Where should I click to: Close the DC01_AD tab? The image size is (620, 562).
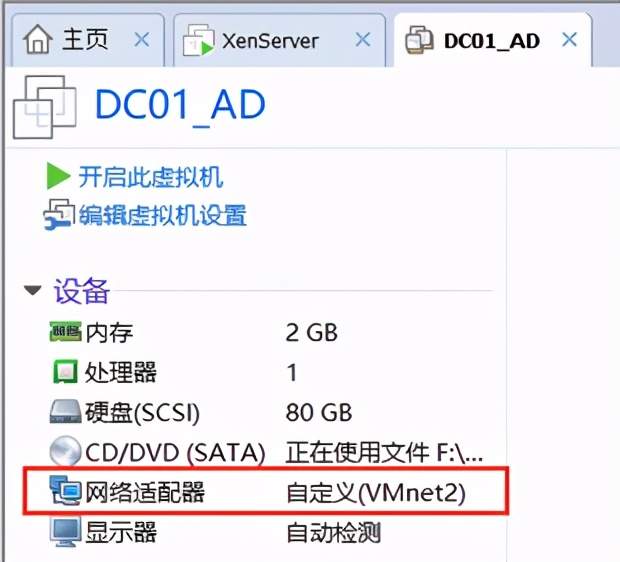569,40
